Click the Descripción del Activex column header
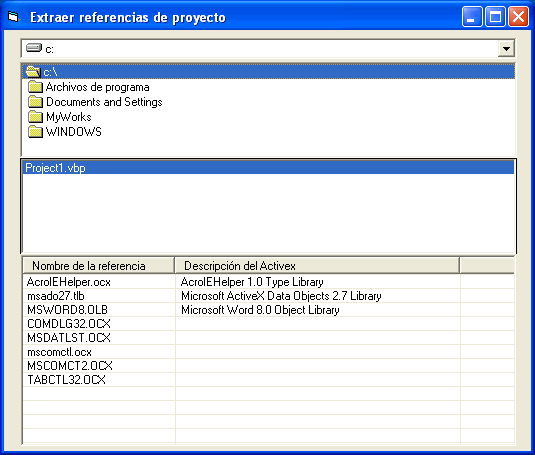 [x=317, y=265]
